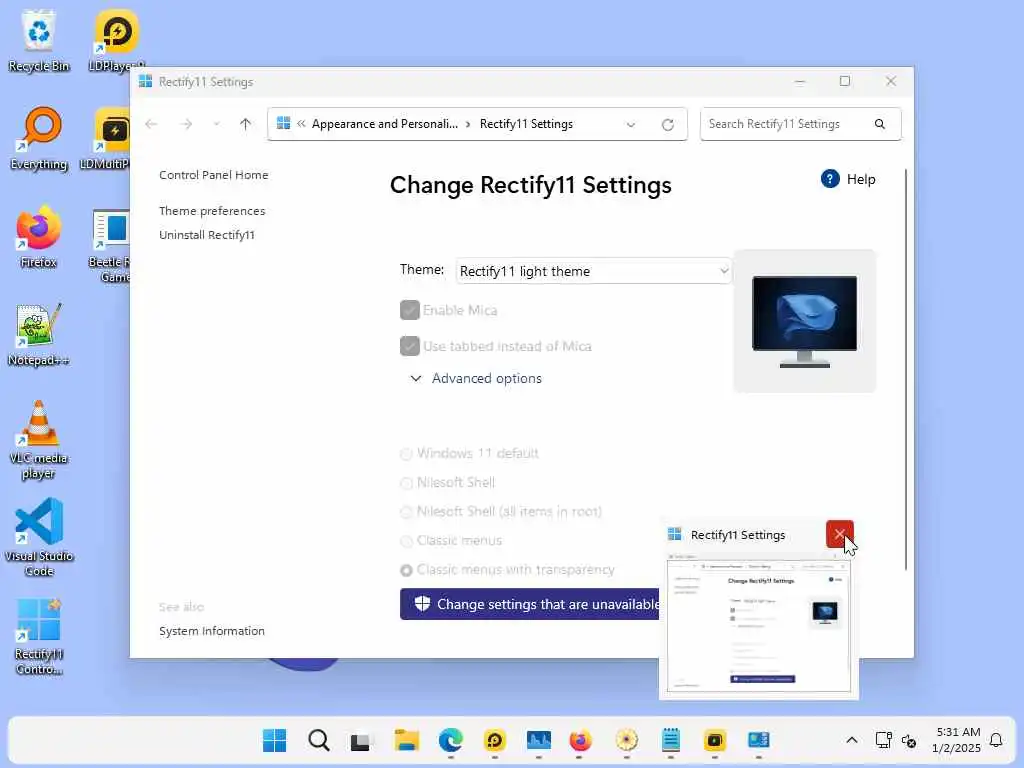Screen dimensions: 1024x768
Task: Open the Everything desktop shortcut
Action: tap(39, 139)
